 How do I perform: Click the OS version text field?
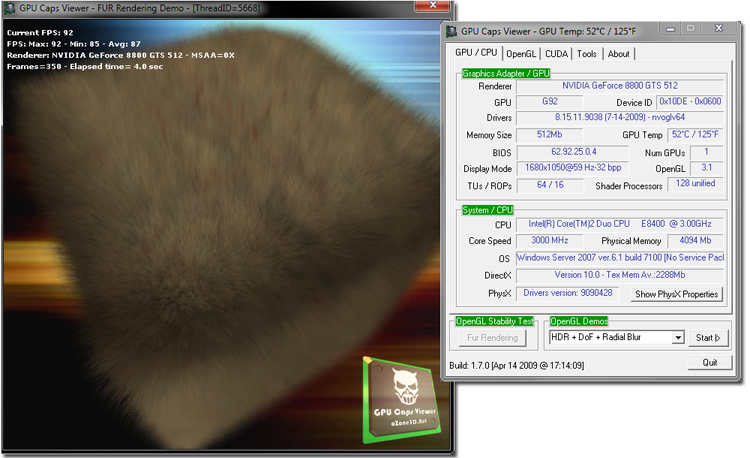tap(620, 258)
